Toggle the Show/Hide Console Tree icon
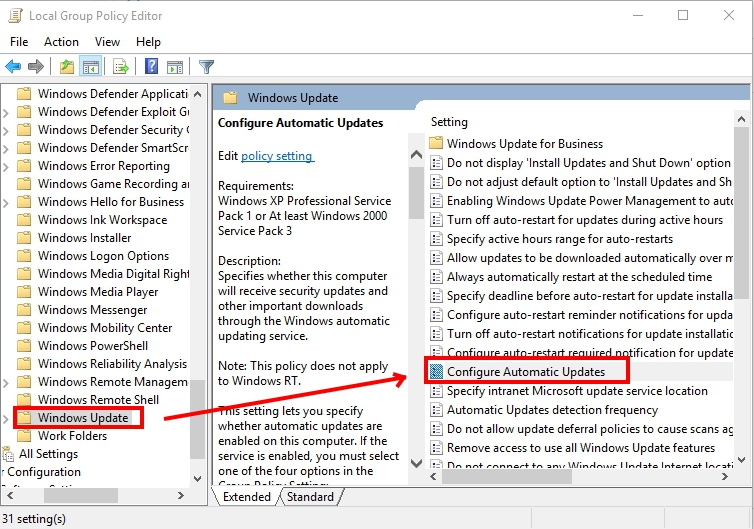 (x=91, y=66)
